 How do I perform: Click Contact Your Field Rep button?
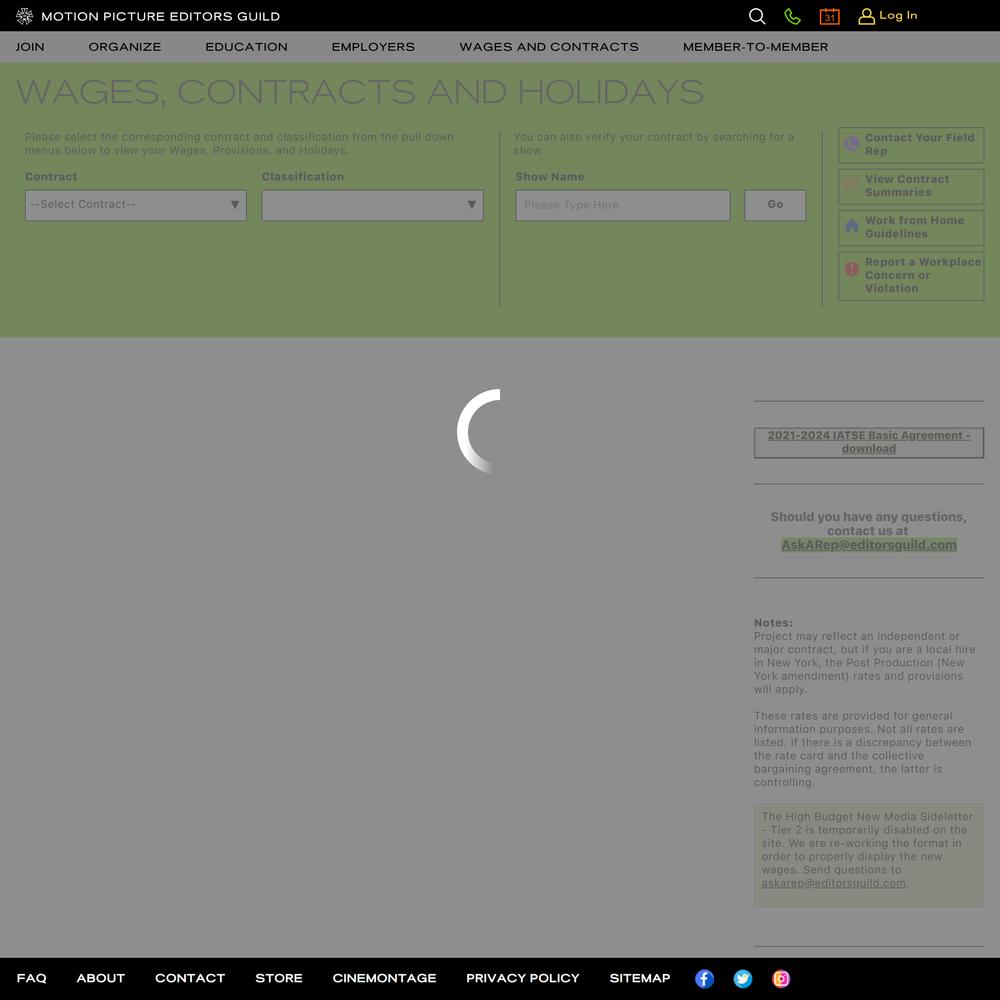tap(911, 145)
